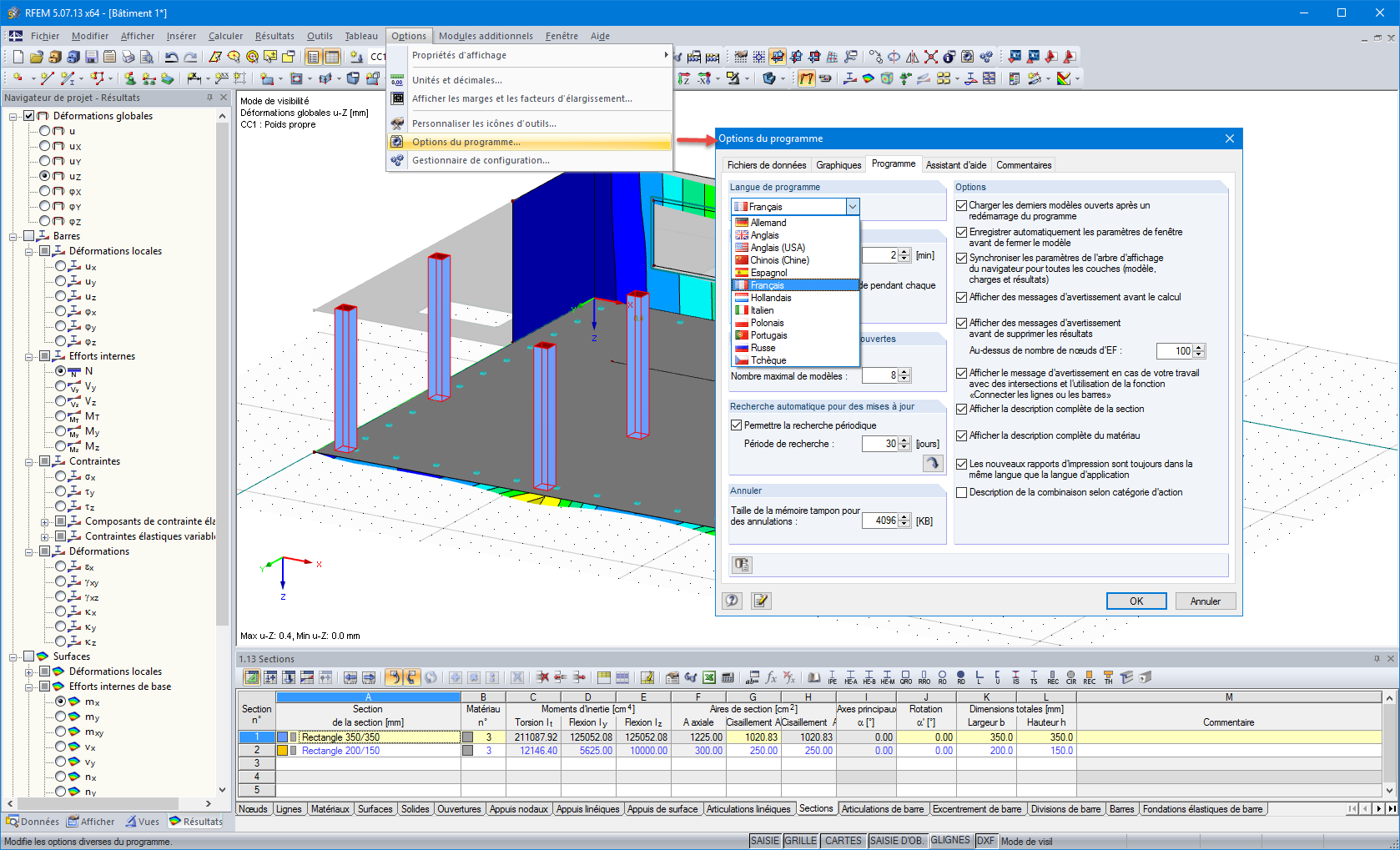Click the 'Période de recherche' input field

point(879,444)
